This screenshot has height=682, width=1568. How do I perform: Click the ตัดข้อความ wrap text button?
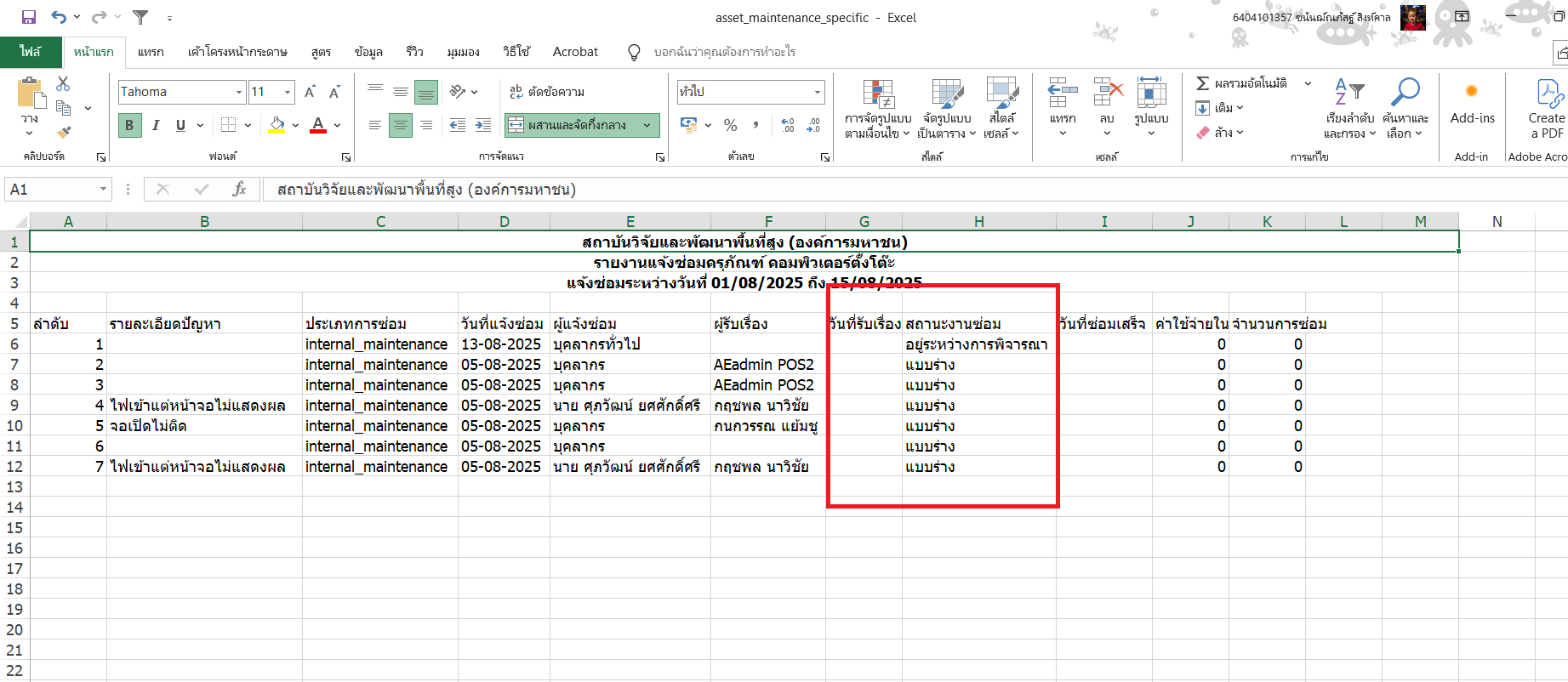click(546, 92)
